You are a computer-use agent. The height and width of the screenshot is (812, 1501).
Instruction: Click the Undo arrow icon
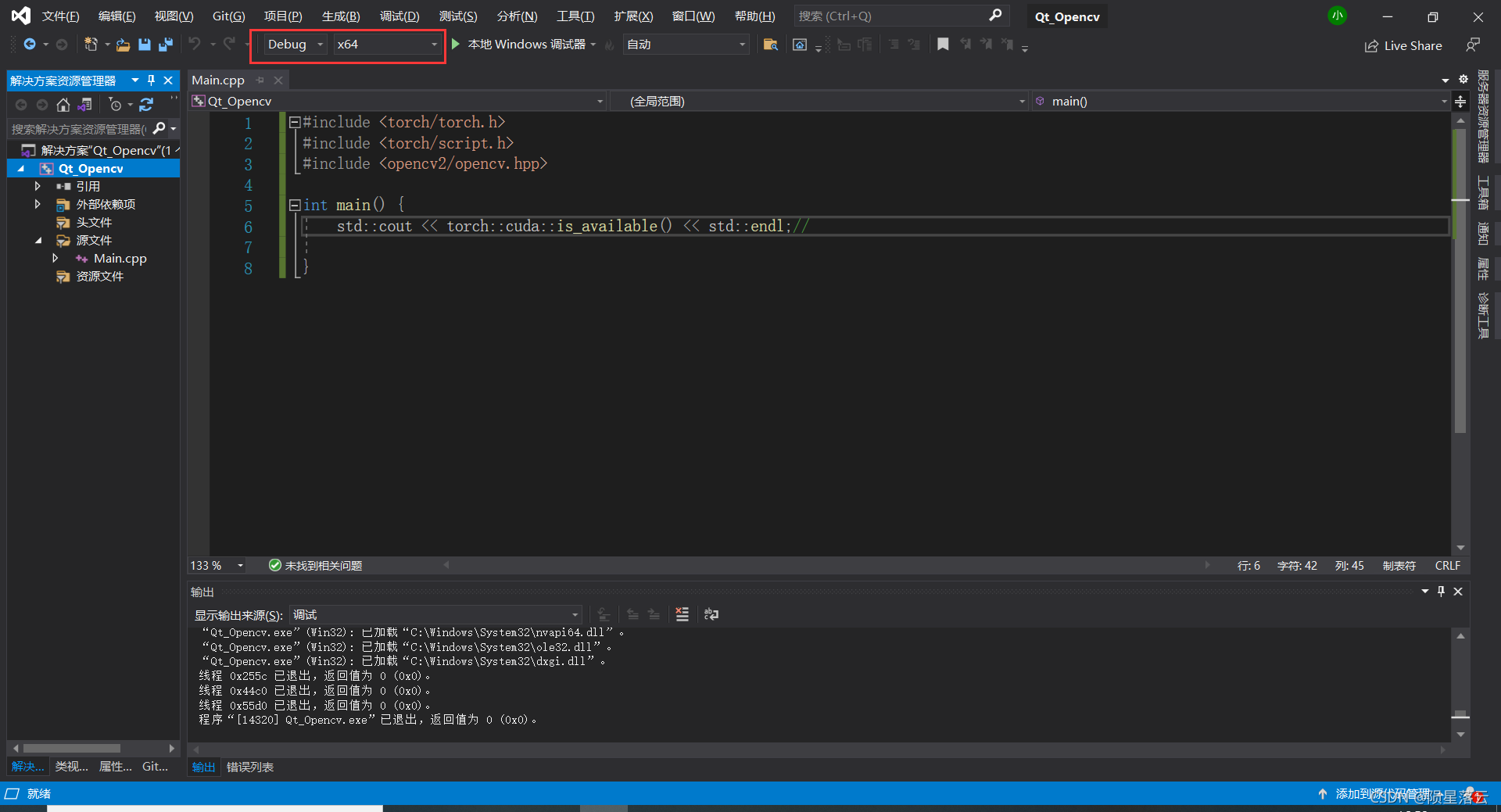[195, 45]
